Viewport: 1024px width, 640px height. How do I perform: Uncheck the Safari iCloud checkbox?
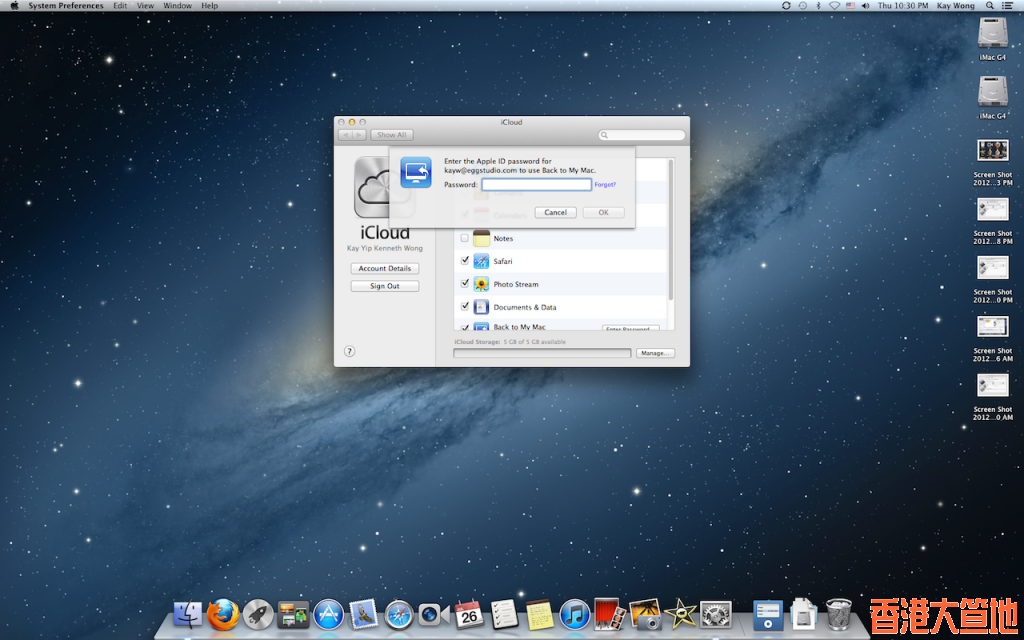[464, 261]
